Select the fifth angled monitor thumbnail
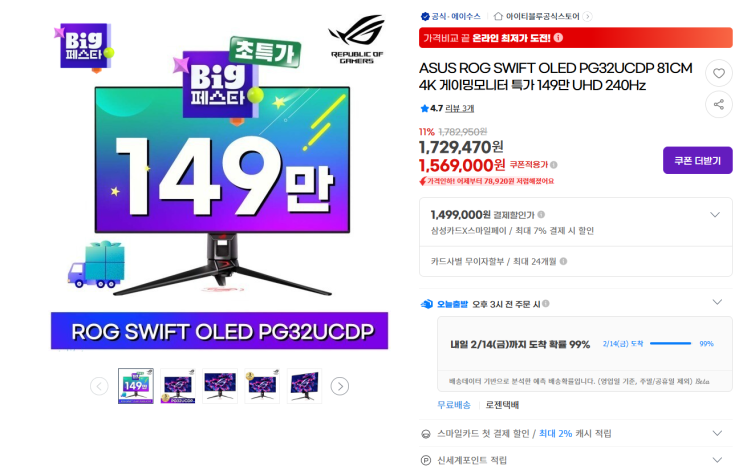 coord(304,386)
